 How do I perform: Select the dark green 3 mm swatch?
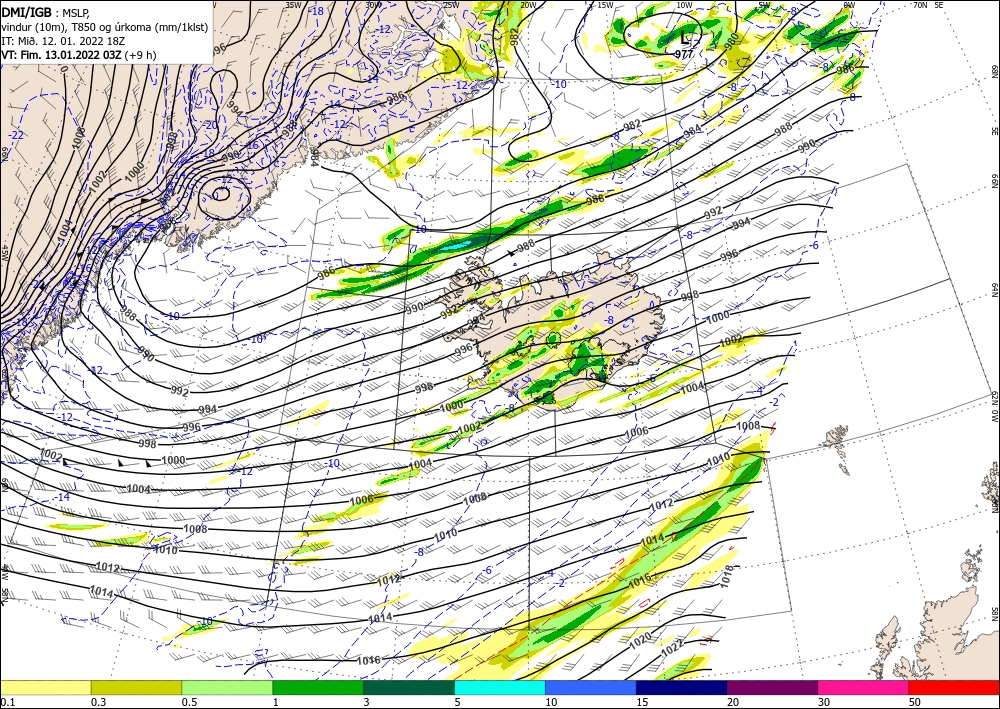tap(409, 687)
